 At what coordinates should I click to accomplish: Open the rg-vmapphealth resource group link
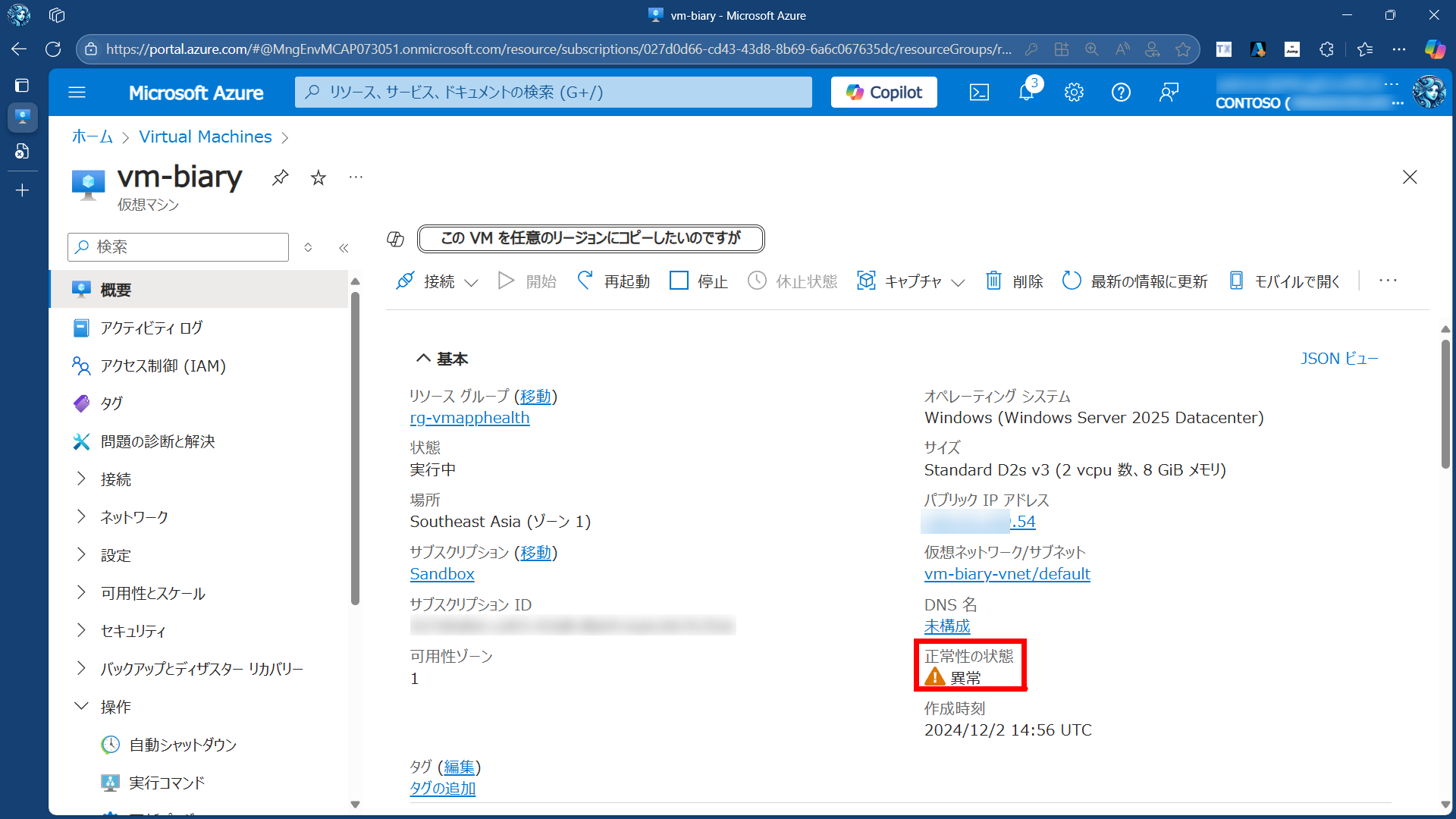click(x=469, y=418)
